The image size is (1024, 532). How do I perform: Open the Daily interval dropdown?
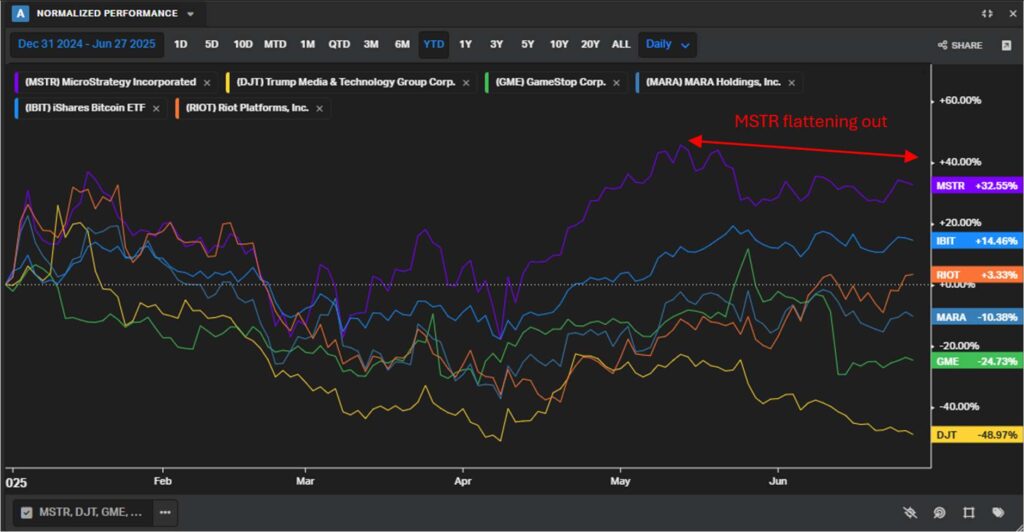[x=667, y=44]
